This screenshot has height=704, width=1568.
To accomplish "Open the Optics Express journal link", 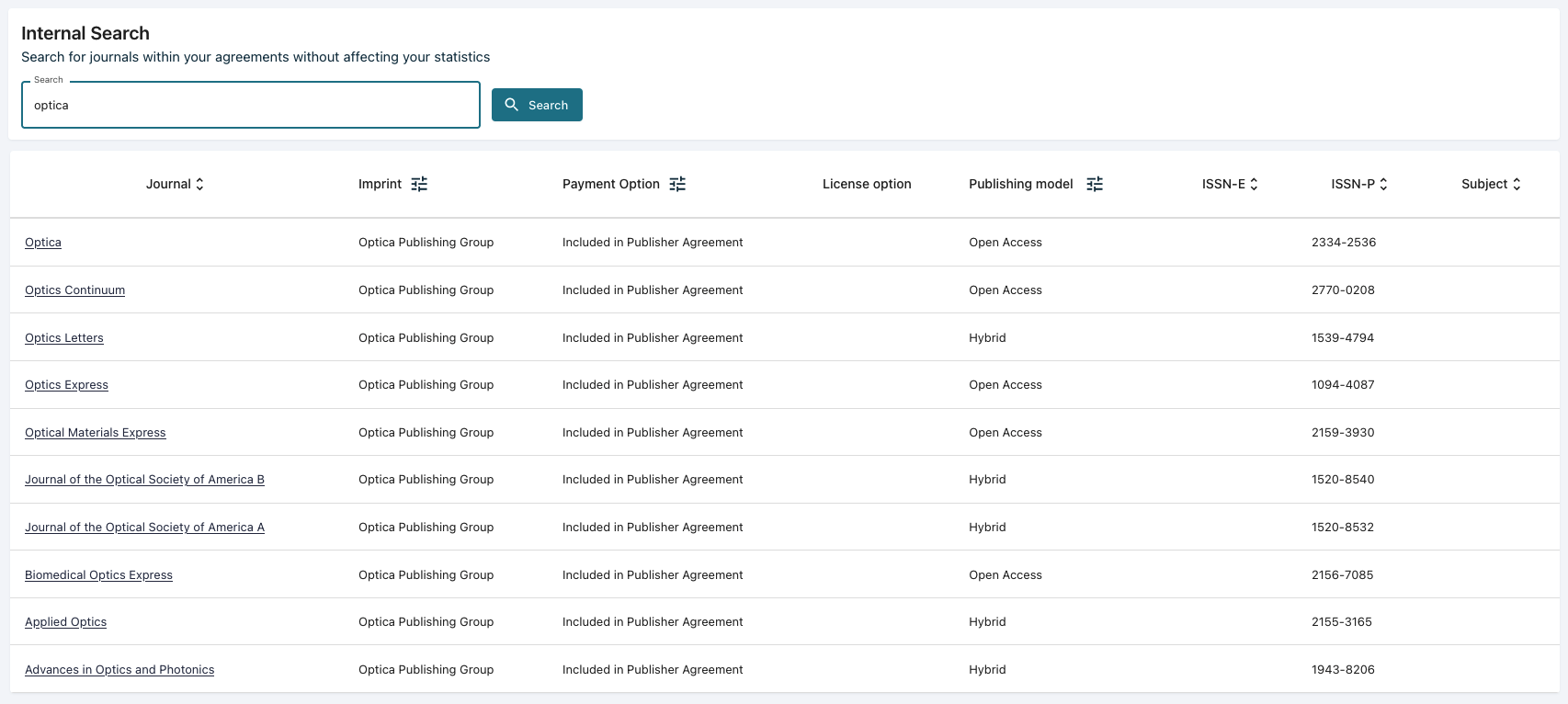I will click(66, 385).
